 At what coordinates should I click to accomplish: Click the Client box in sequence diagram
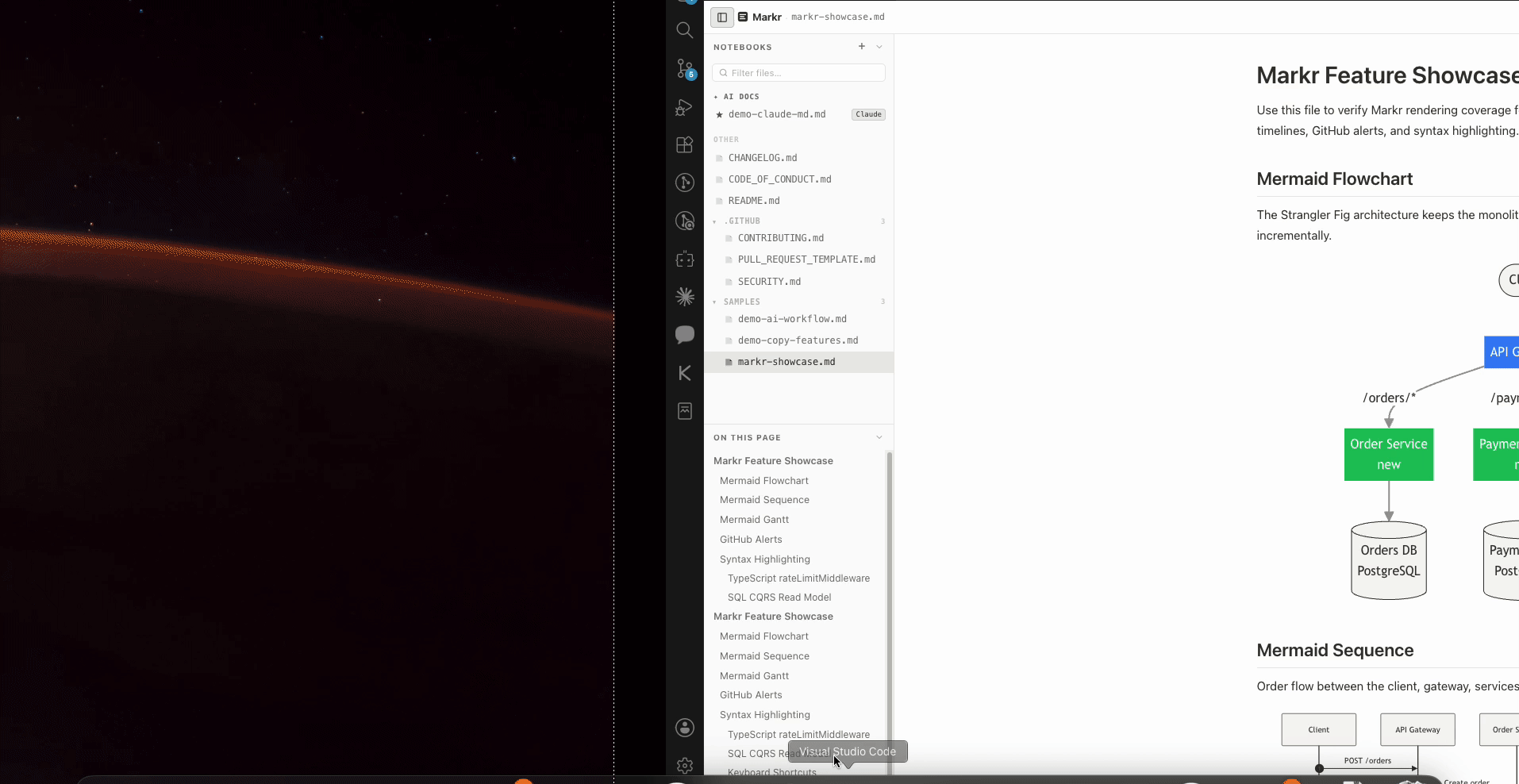click(1319, 730)
